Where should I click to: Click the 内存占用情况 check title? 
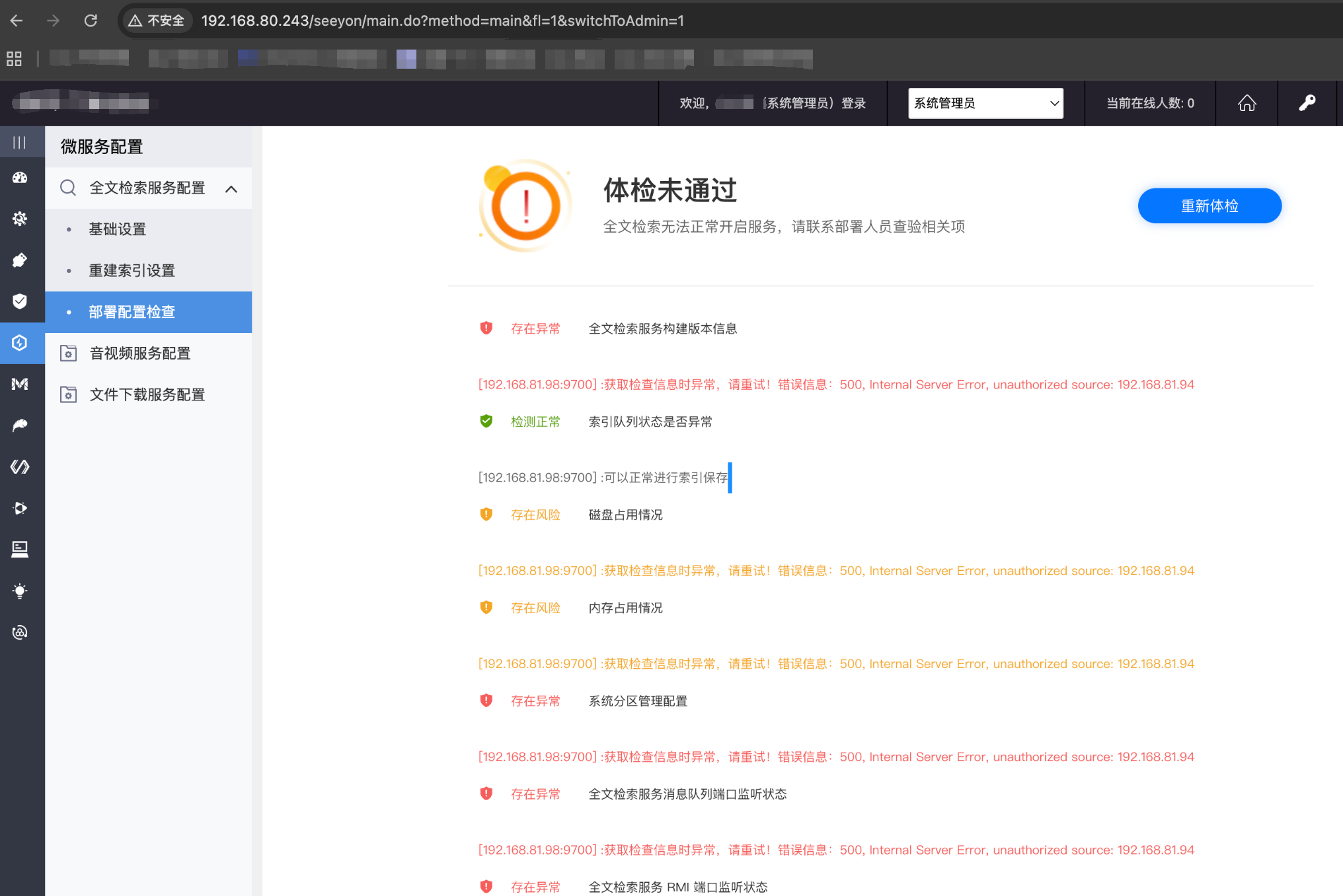pyautogui.click(x=626, y=608)
